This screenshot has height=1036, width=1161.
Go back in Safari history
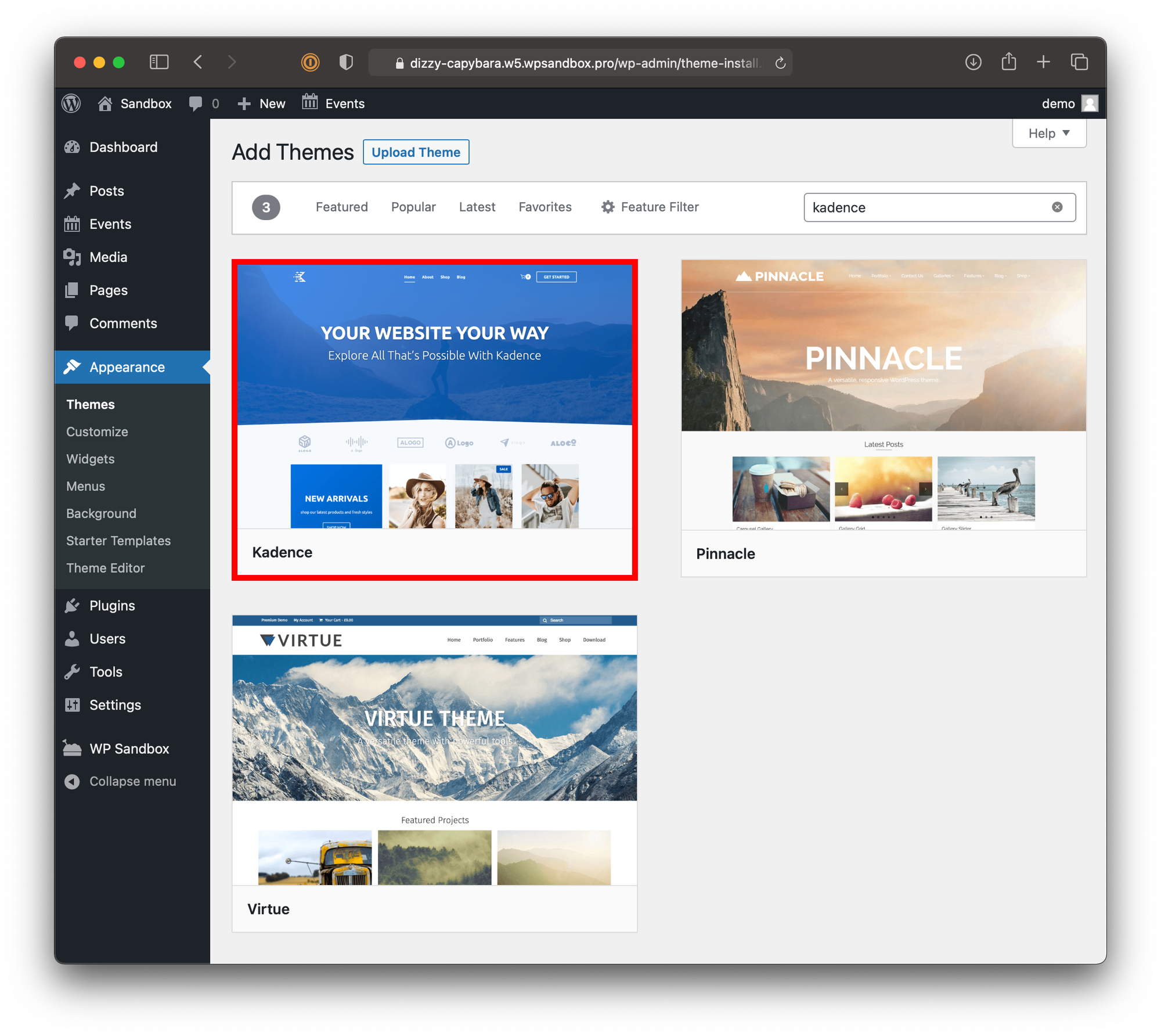pyautogui.click(x=198, y=62)
